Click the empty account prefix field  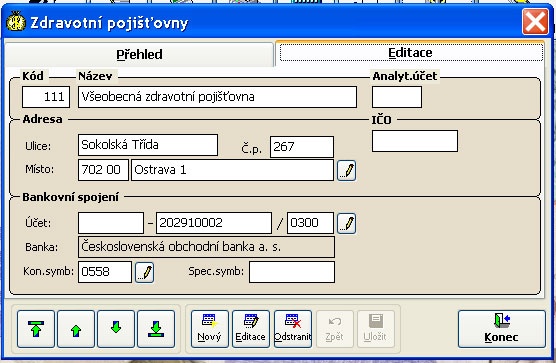(111, 223)
